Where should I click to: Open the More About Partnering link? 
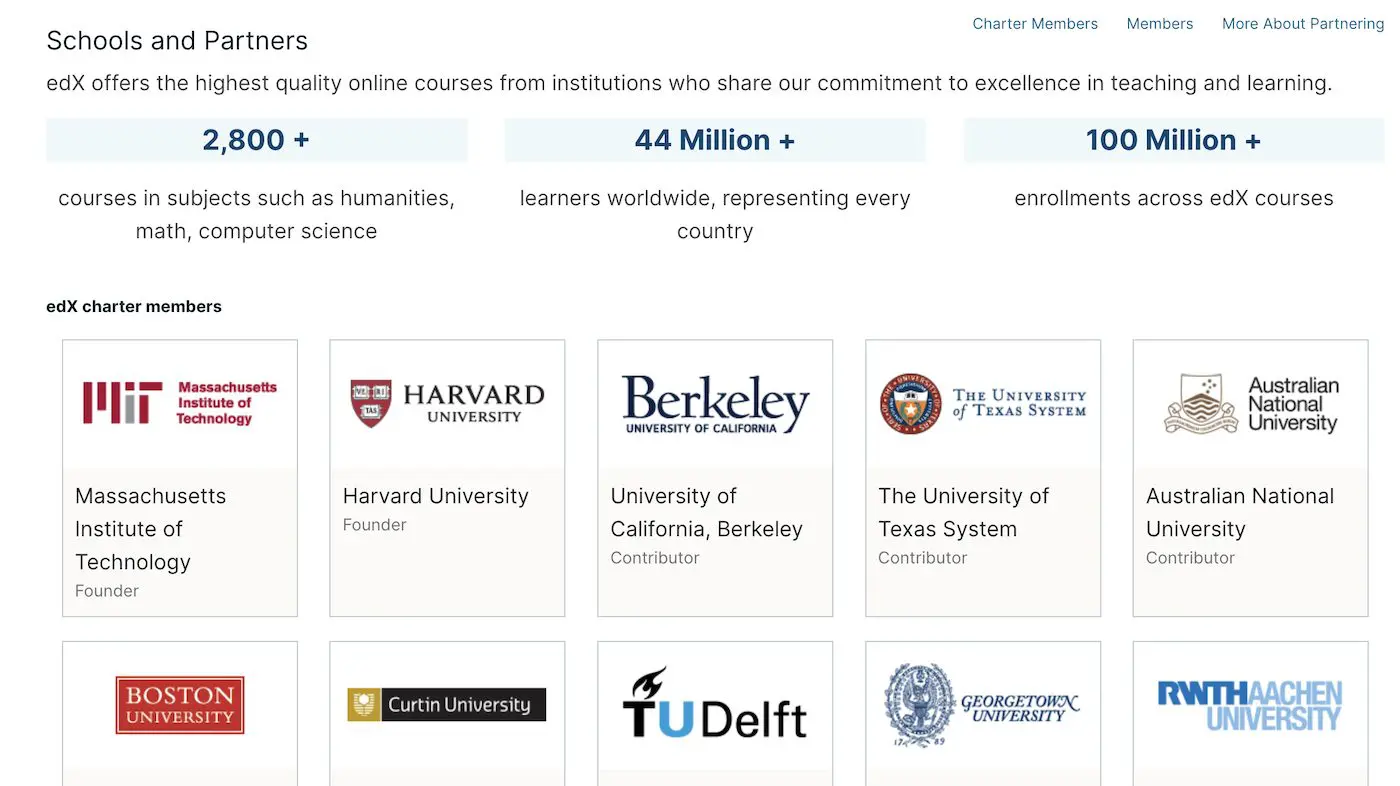1303,24
